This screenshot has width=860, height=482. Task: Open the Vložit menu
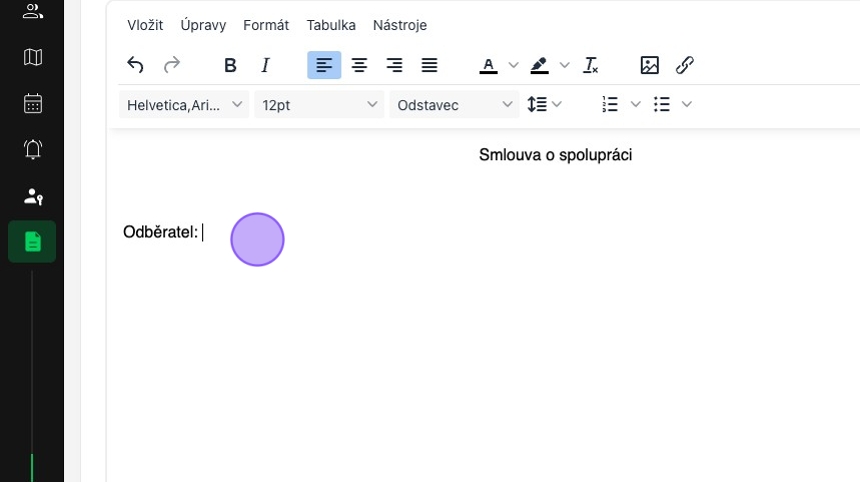click(x=145, y=25)
